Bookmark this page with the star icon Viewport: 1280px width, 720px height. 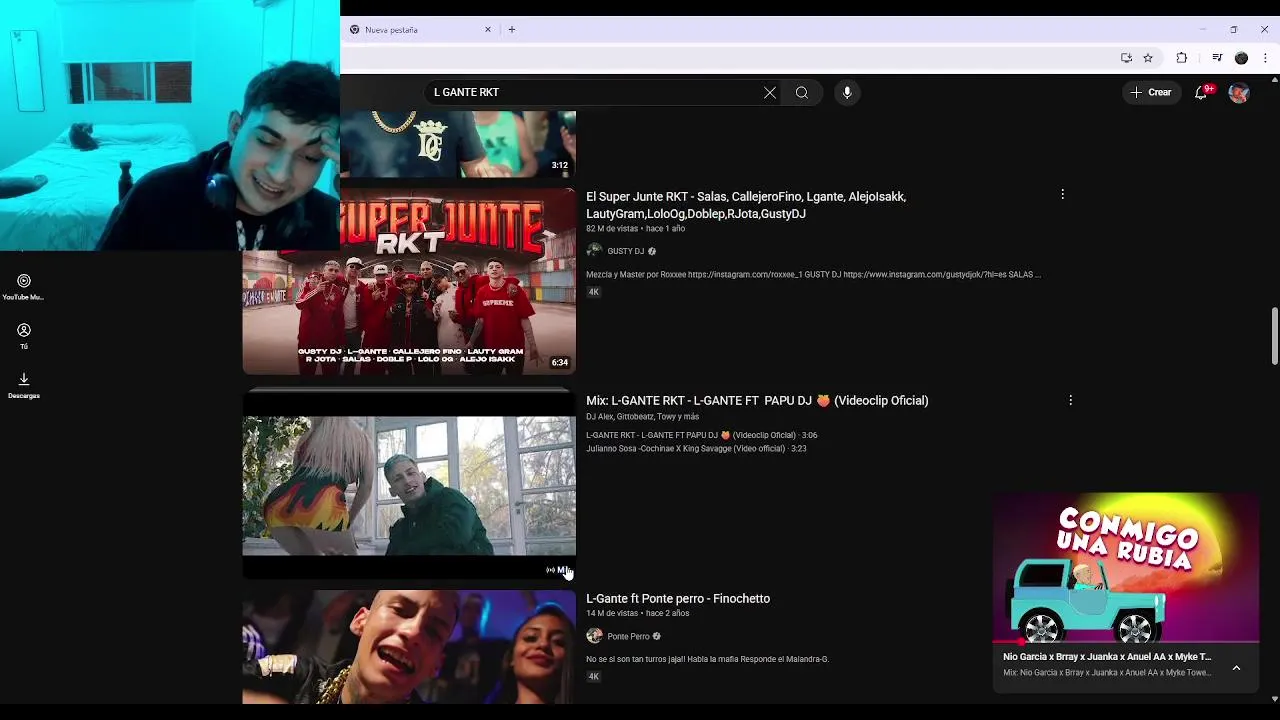coord(1148,58)
